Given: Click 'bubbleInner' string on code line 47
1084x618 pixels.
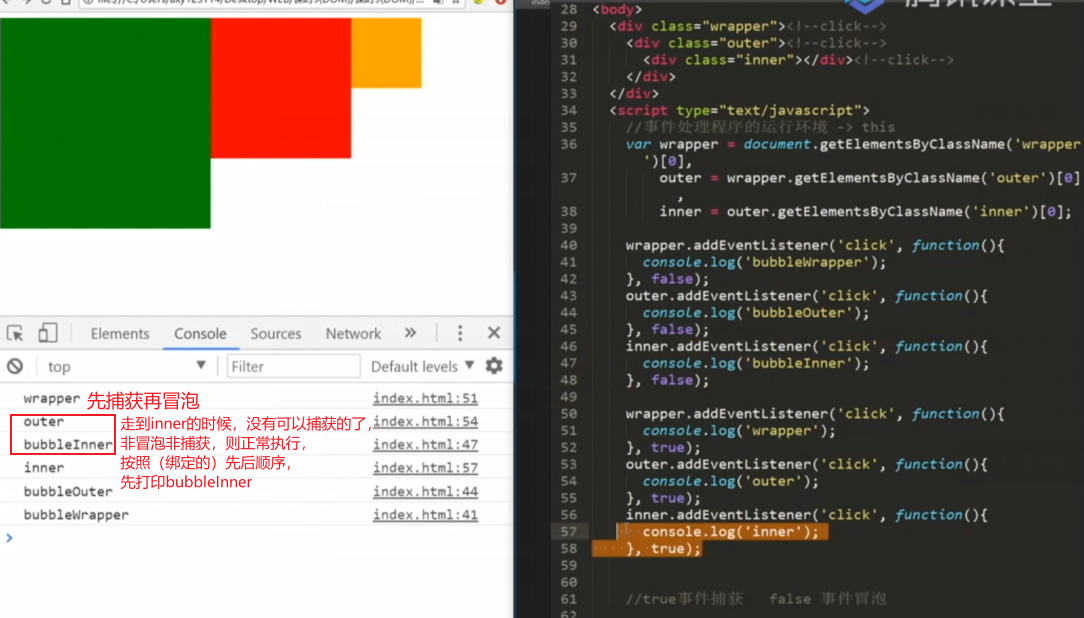Looking at the screenshot, I should coord(798,364).
